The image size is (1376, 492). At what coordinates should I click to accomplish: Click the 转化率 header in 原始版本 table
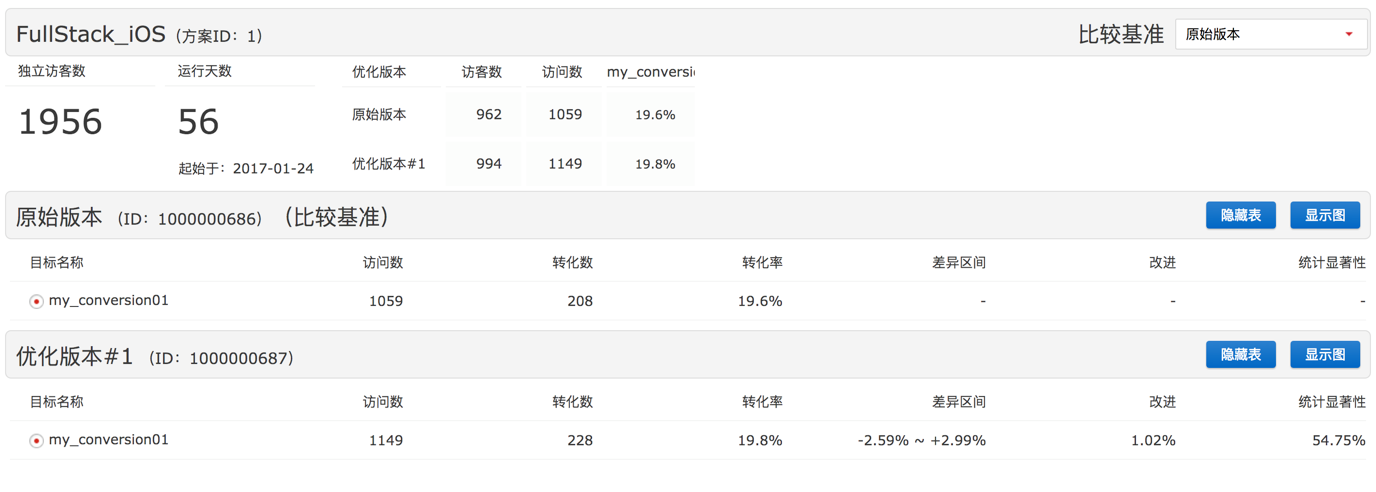(x=762, y=263)
